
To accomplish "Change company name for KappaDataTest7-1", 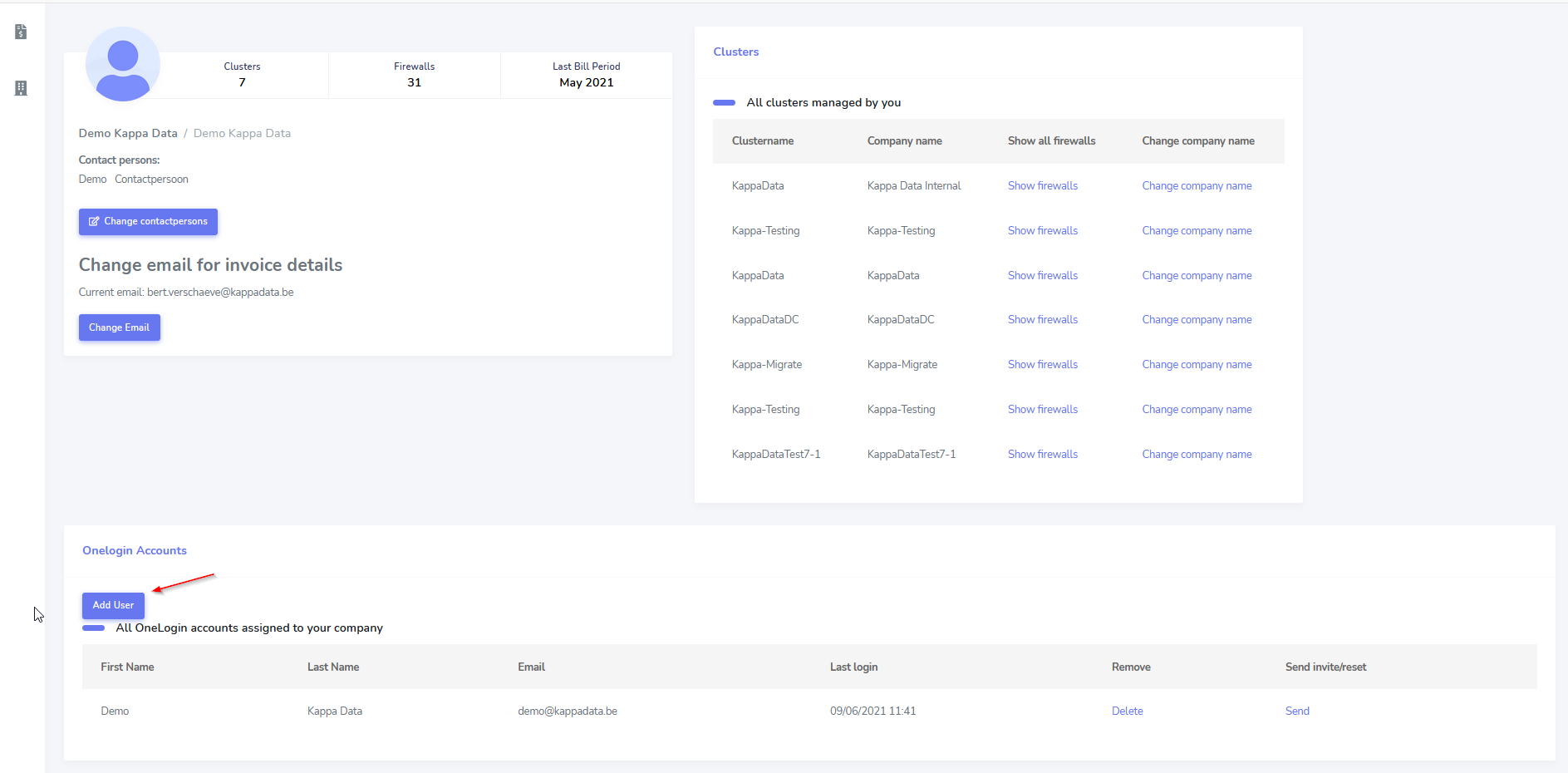I will tap(1196, 455).
